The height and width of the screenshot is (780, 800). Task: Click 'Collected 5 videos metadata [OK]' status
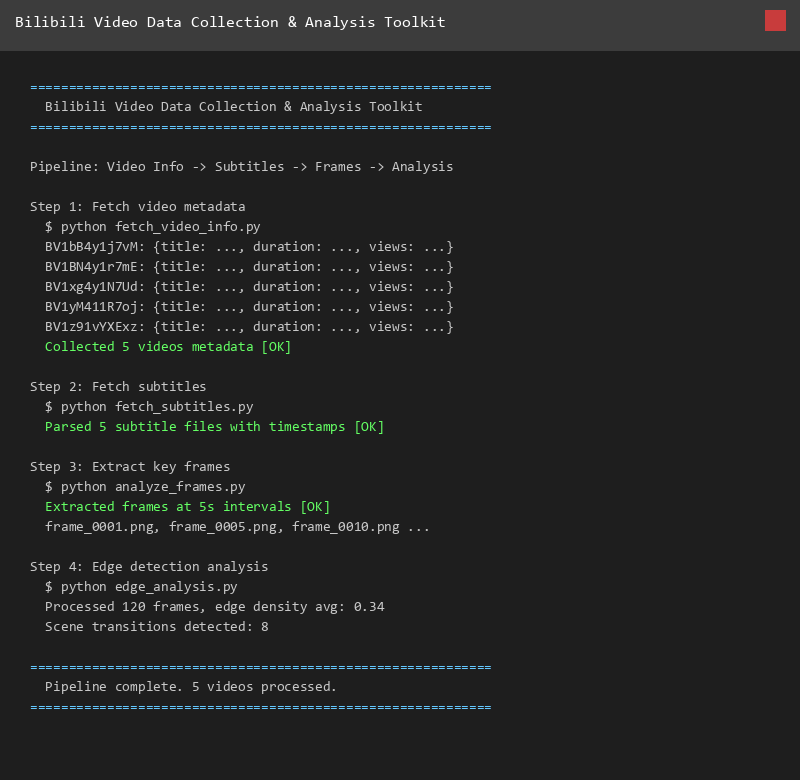click(168, 347)
